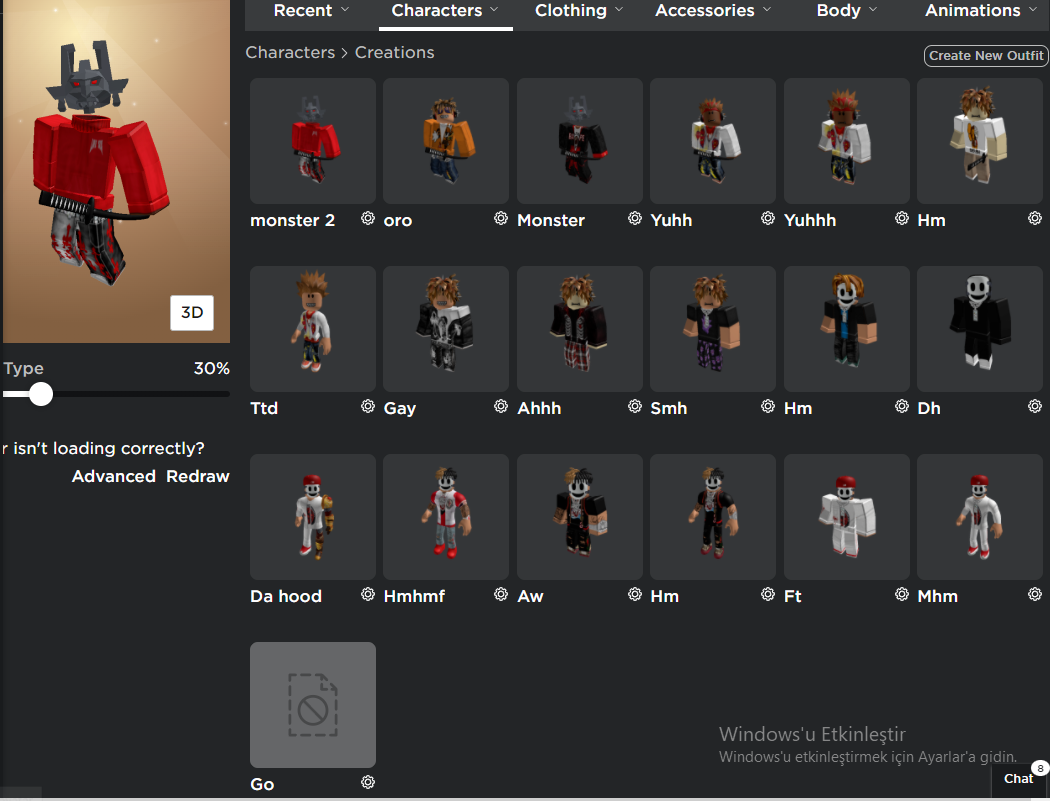Open settings gear for Hmhmf outfit
Image resolution: width=1050 pixels, height=801 pixels.
pyautogui.click(x=501, y=595)
